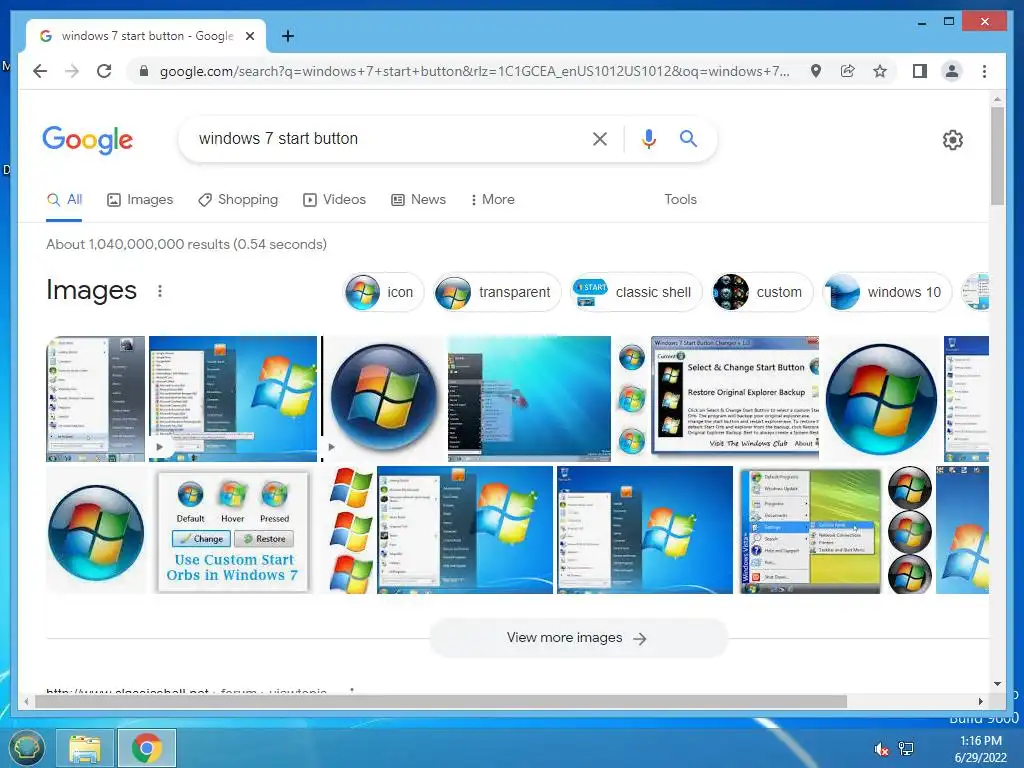Screen dimensions: 1024x768
Task: Bookmark this page with the star icon
Action: [880, 71]
